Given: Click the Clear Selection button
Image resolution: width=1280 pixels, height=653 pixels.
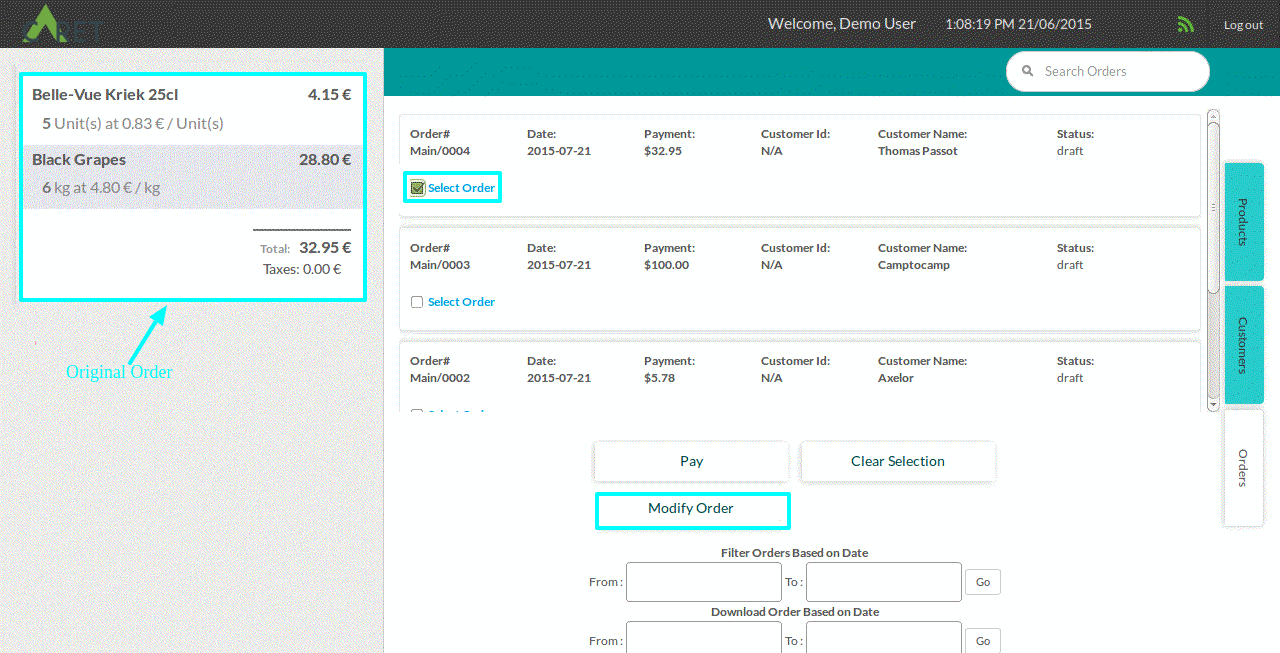Looking at the screenshot, I should coord(897,461).
